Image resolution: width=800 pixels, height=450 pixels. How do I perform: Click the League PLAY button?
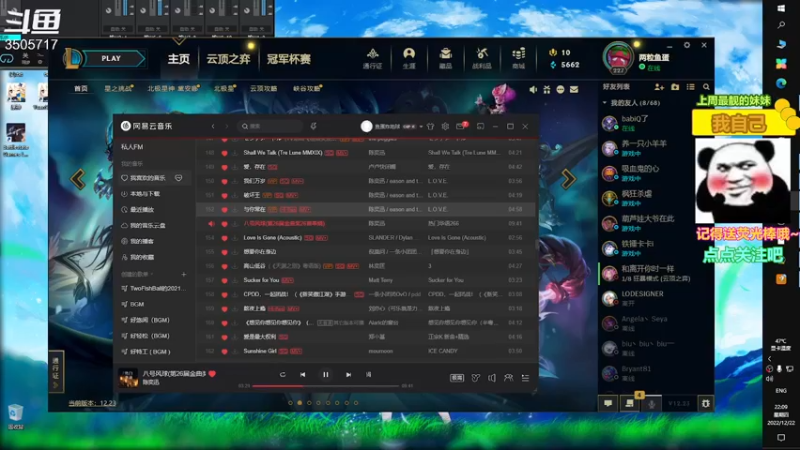tap(111, 59)
